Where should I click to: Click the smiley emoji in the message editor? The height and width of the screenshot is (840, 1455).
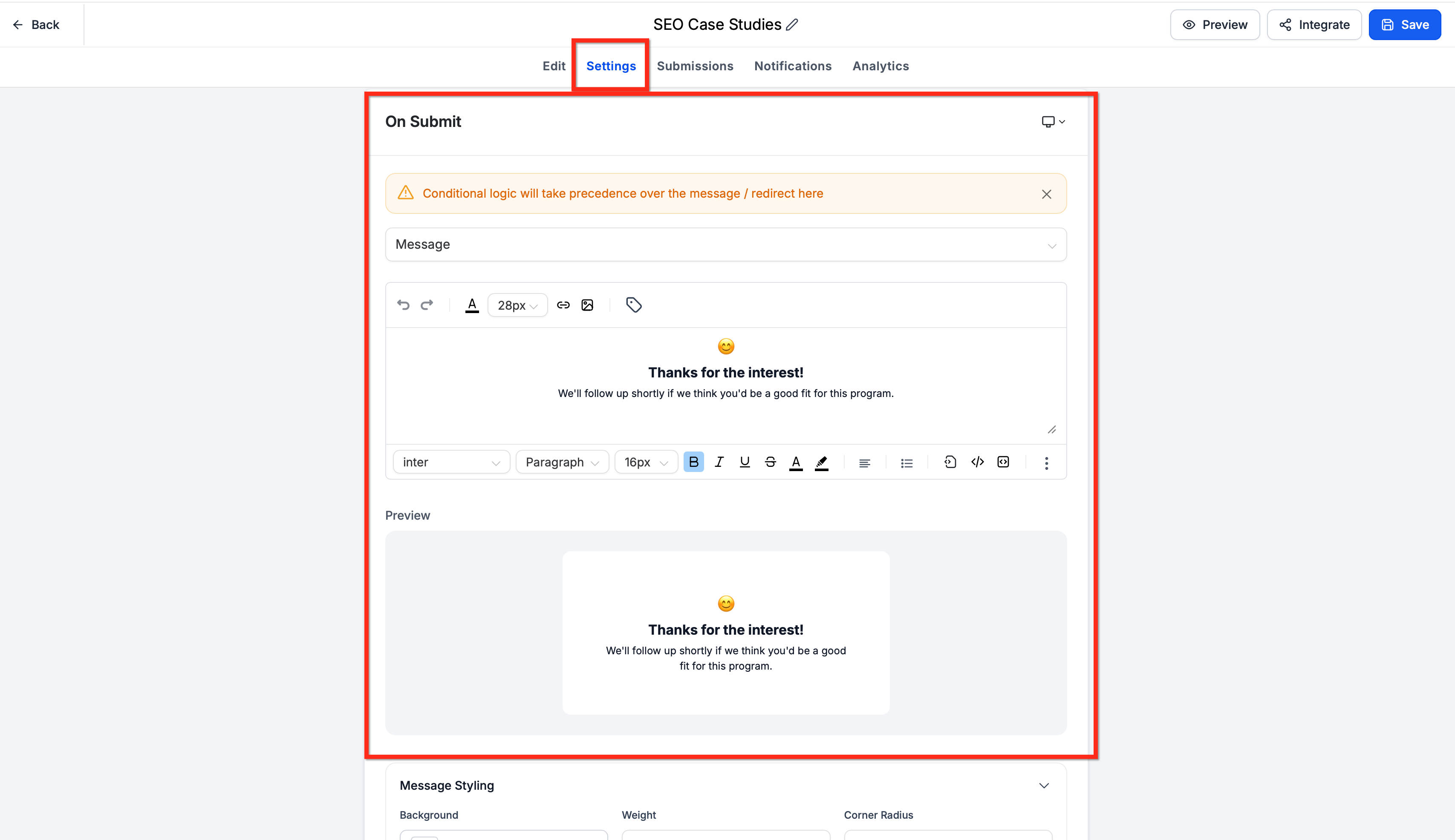point(725,346)
